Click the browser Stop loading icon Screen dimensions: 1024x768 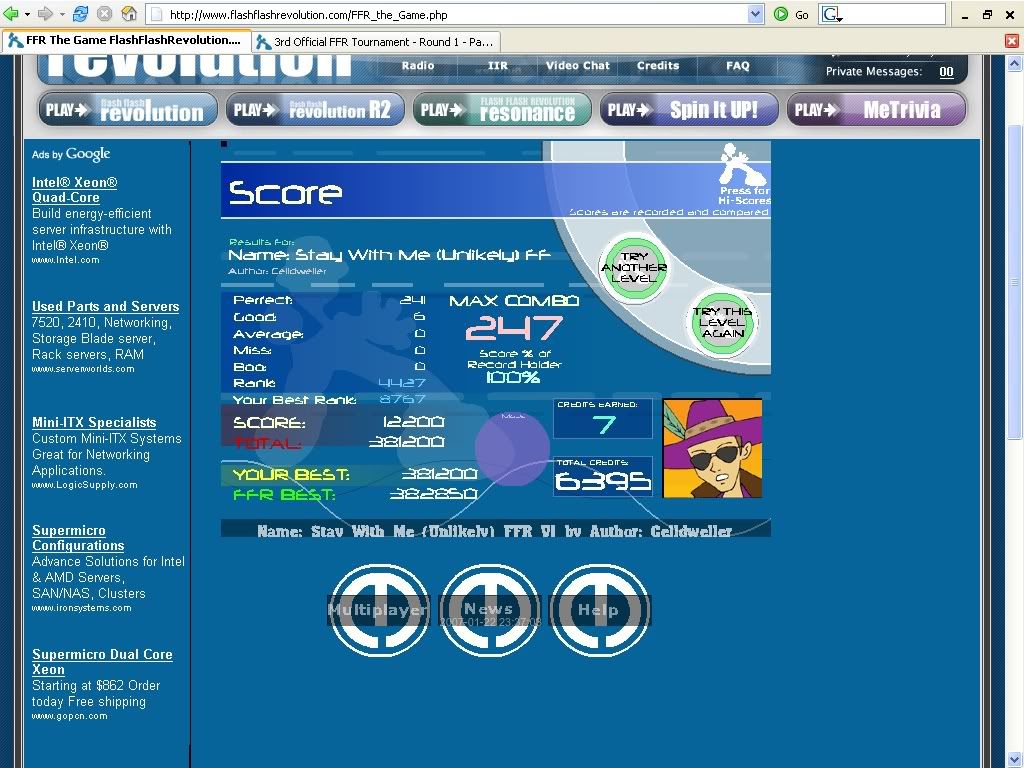point(104,14)
